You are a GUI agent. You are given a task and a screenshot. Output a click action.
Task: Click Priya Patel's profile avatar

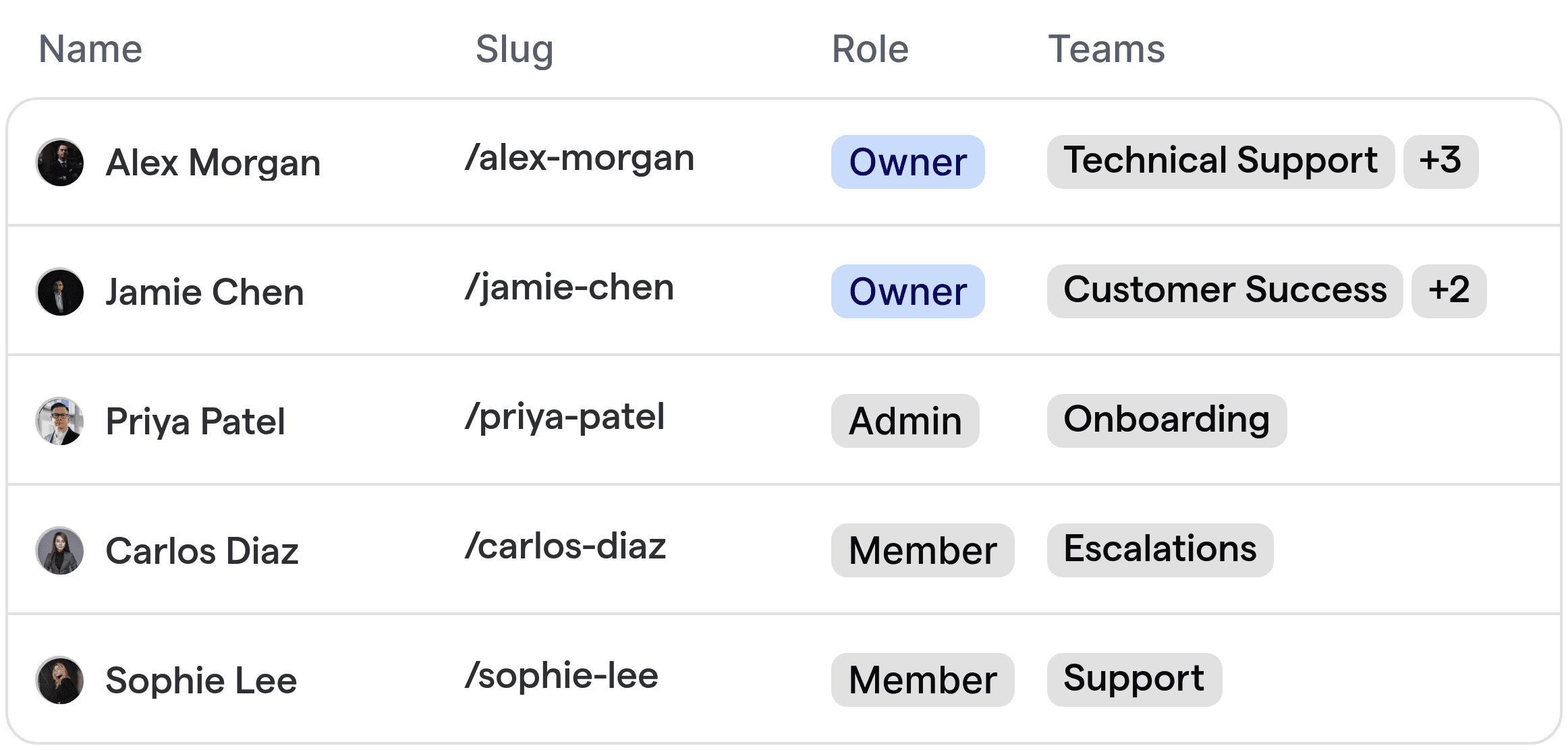59,421
